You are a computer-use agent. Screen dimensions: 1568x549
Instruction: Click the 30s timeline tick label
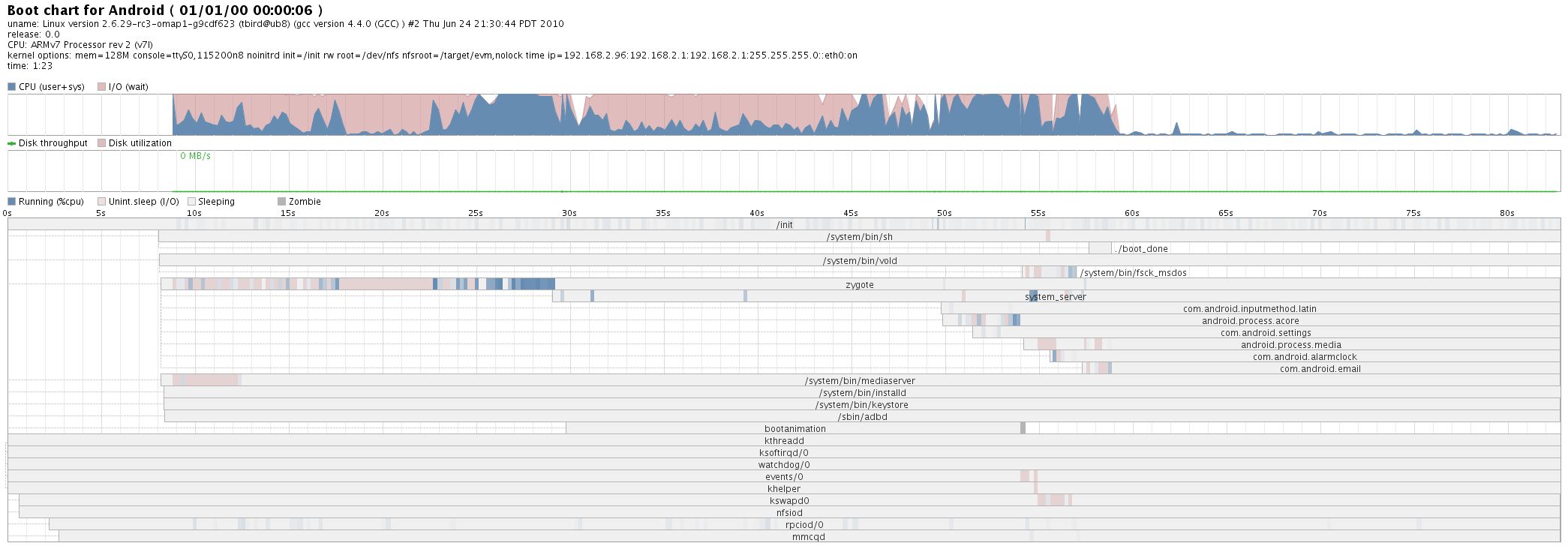point(569,213)
